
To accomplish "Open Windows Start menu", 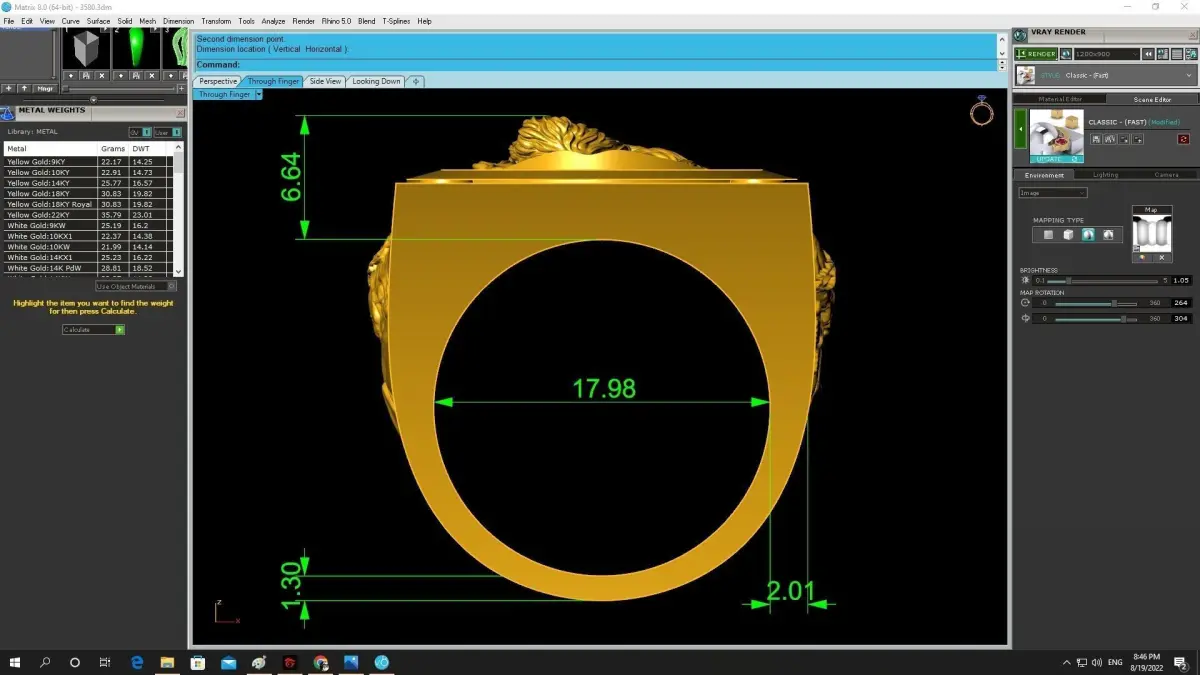I will coord(15,662).
